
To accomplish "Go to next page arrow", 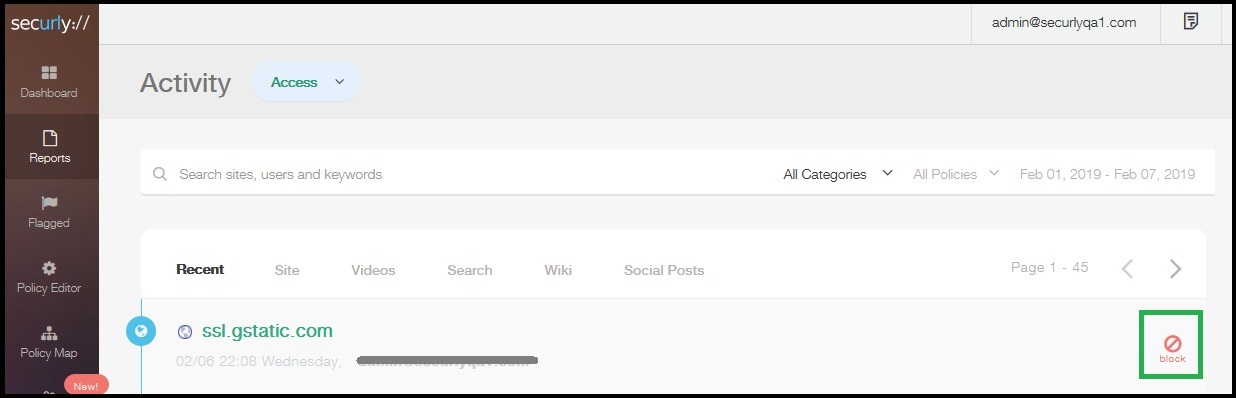I will pyautogui.click(x=1175, y=268).
